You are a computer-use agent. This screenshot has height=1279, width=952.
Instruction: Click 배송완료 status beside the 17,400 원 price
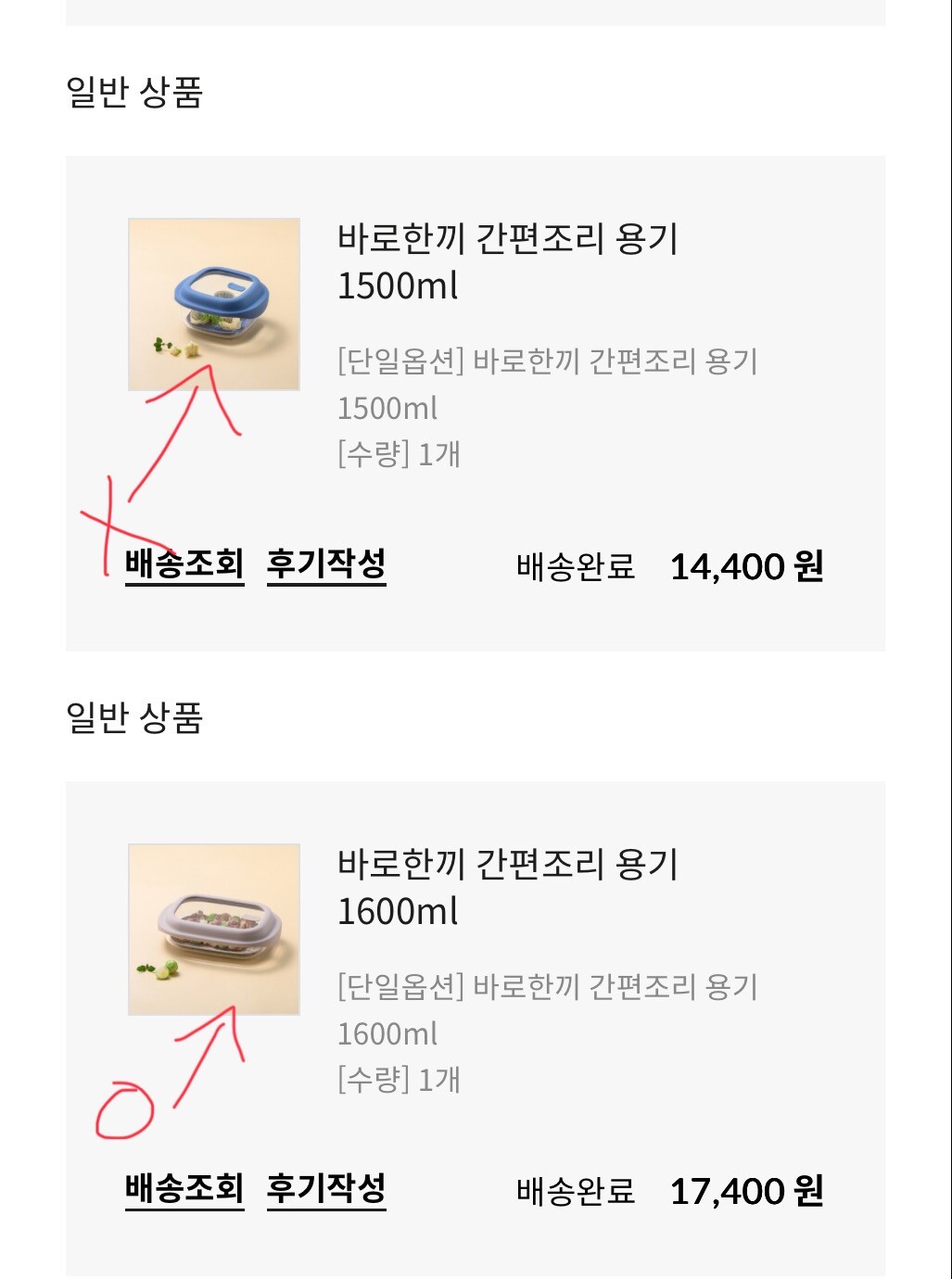tap(576, 1192)
